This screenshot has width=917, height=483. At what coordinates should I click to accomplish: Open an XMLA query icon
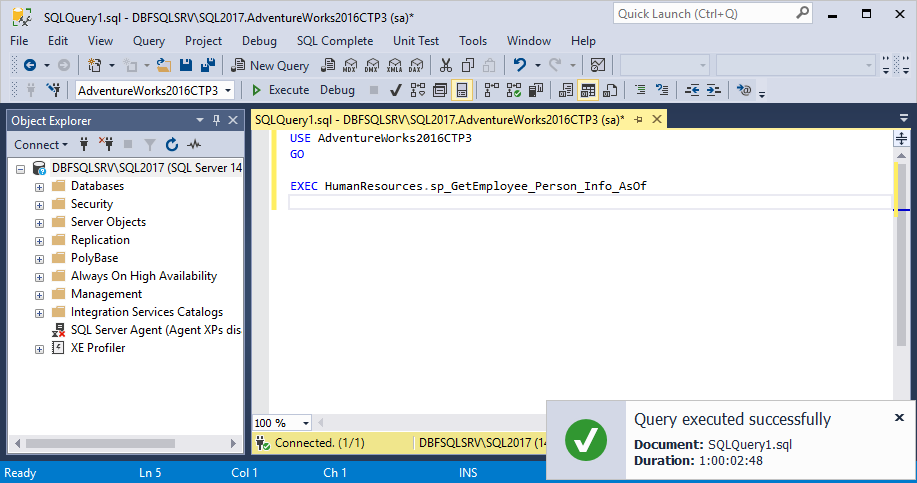(x=394, y=65)
